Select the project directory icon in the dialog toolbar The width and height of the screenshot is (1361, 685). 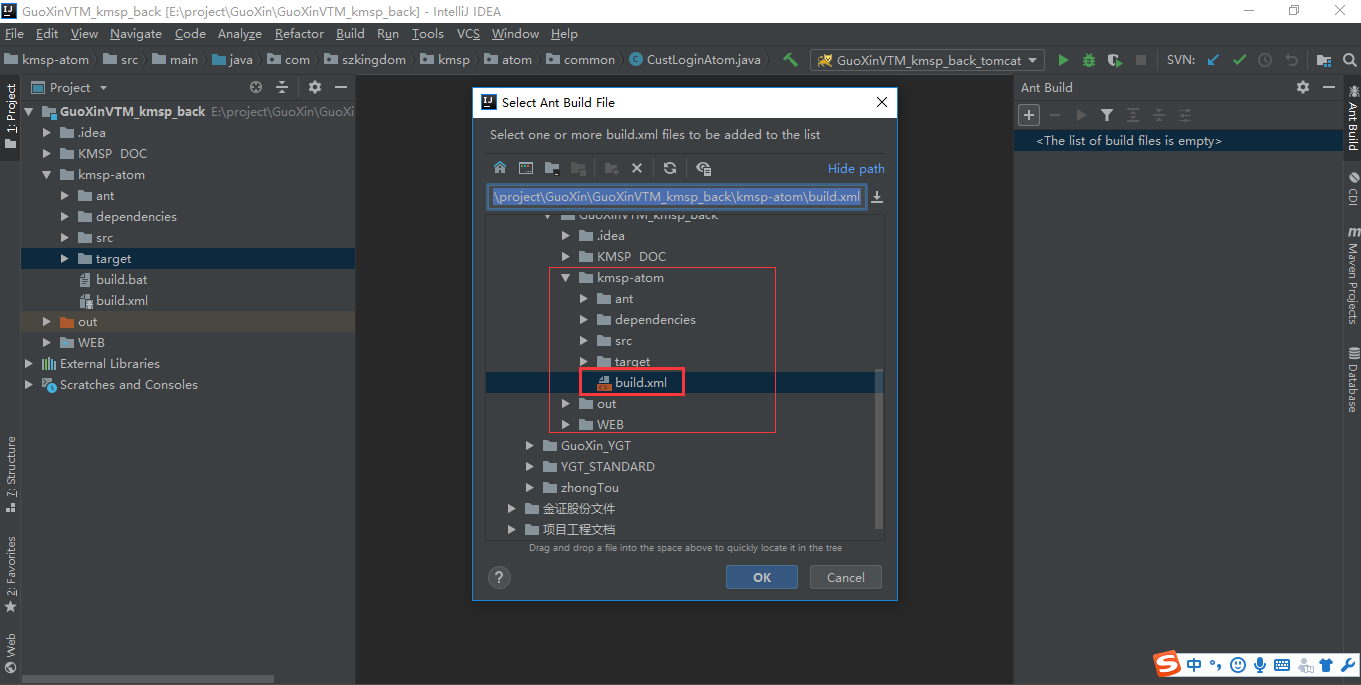[551, 168]
